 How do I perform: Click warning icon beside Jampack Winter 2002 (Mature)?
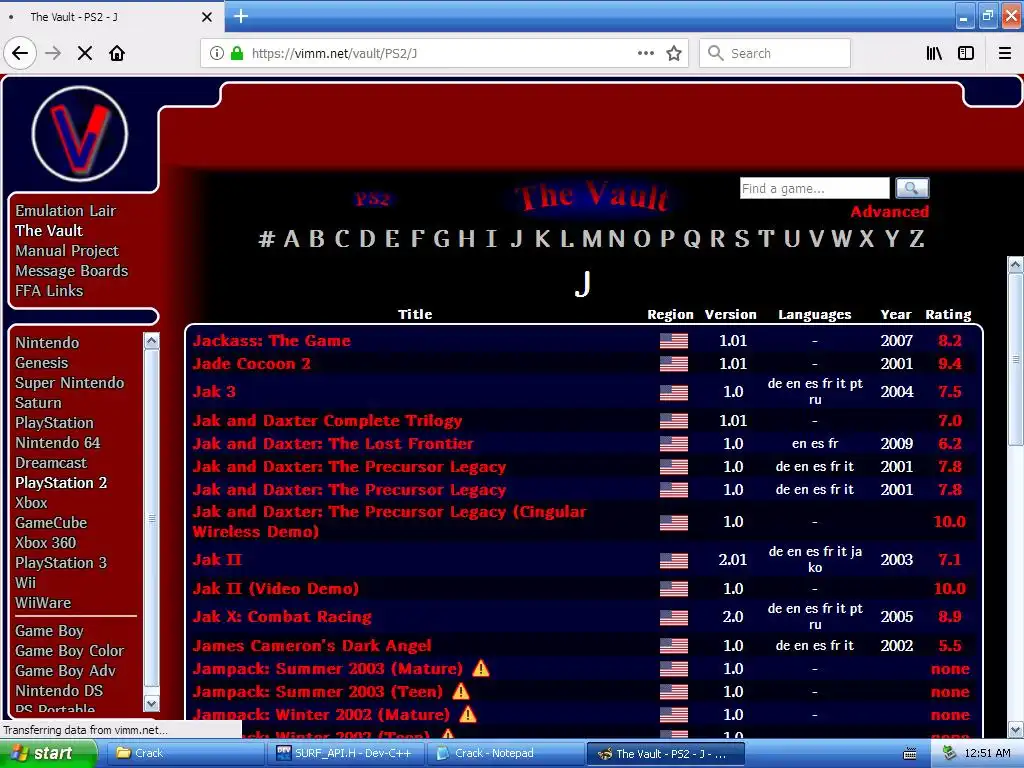tap(468, 714)
